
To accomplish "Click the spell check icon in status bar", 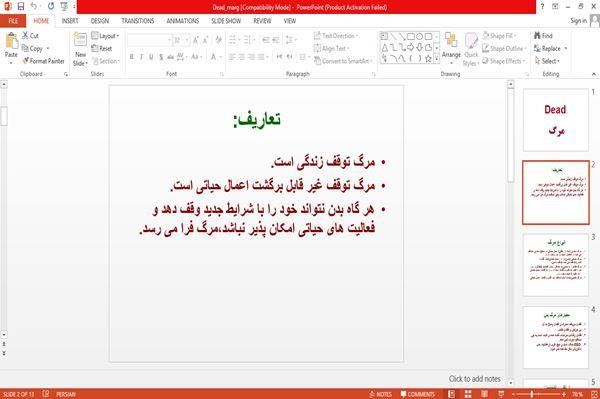I will pyautogui.click(x=46, y=394).
